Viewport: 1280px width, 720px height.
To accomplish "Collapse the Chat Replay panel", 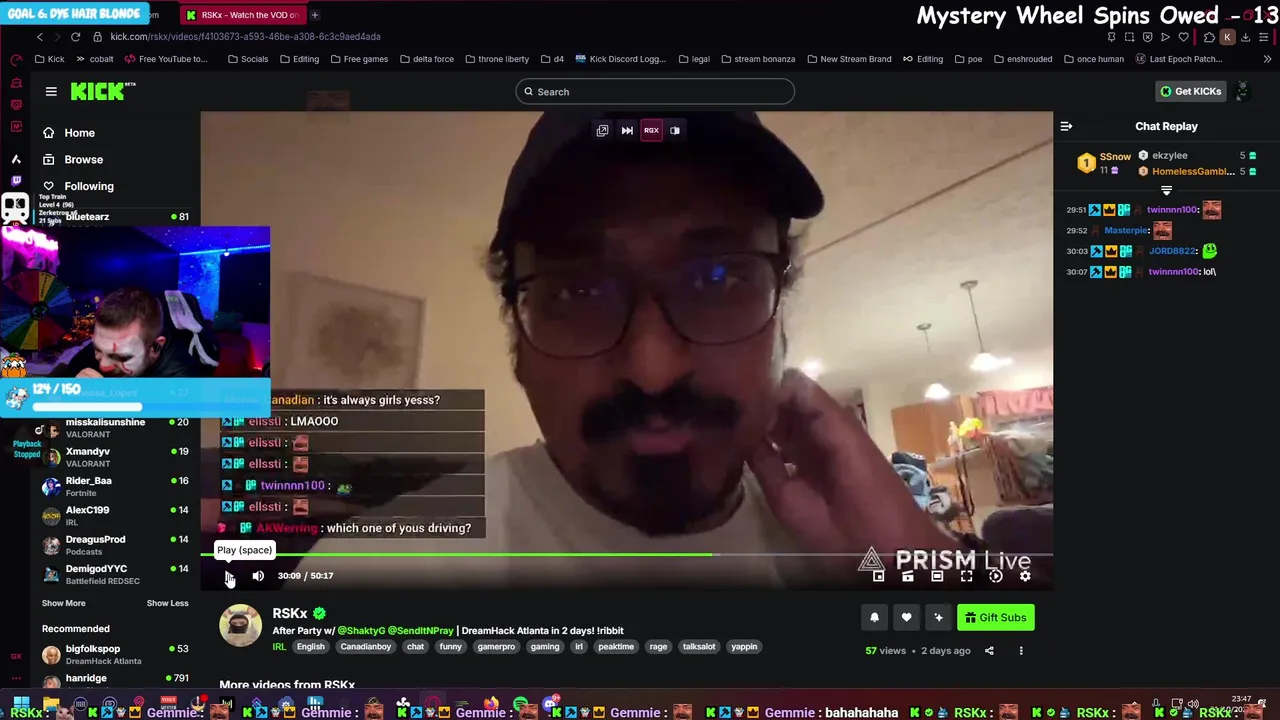I will [x=1066, y=126].
